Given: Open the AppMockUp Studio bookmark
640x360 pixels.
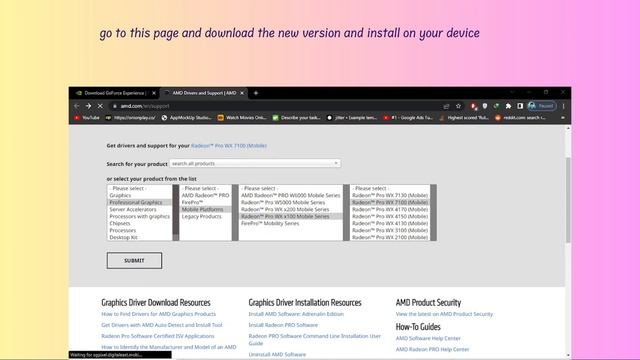Looking at the screenshot, I should (187, 118).
